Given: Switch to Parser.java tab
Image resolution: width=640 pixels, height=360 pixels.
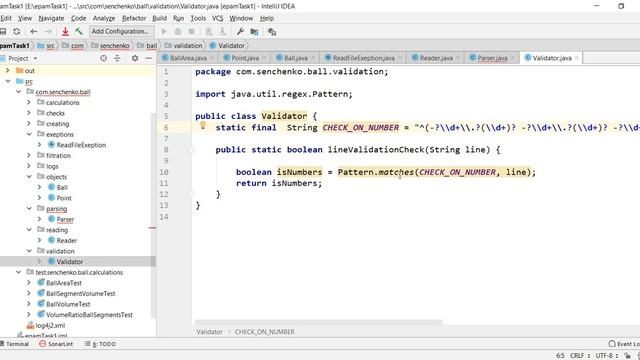Looking at the screenshot, I should 492,58.
